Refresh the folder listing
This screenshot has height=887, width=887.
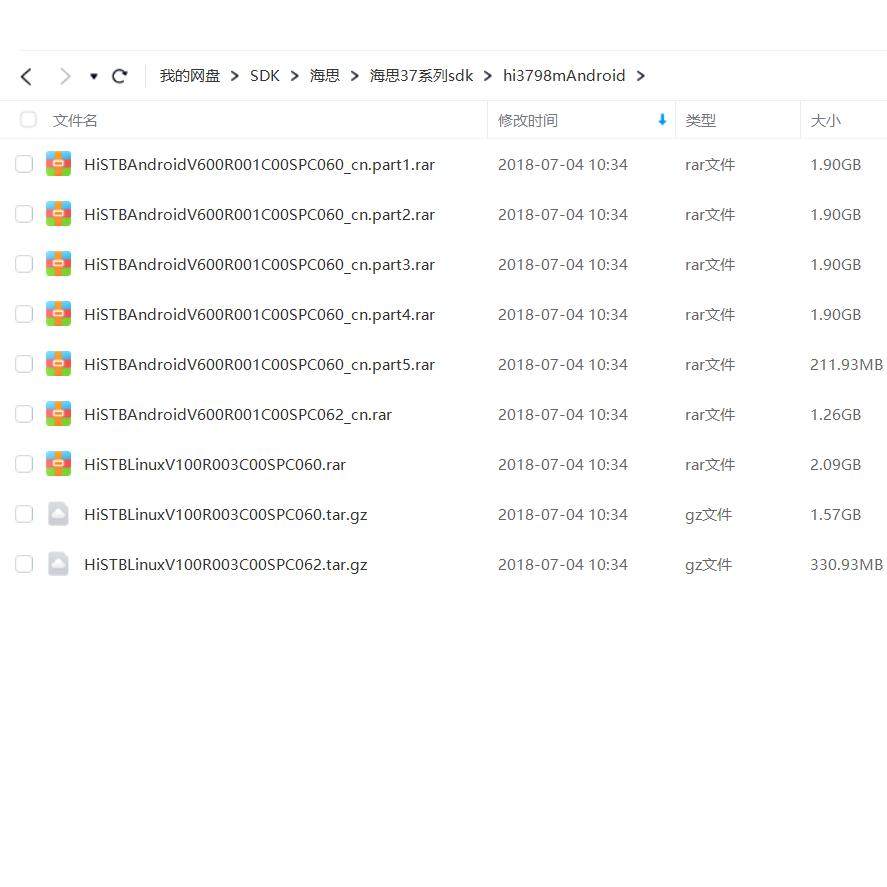[119, 76]
